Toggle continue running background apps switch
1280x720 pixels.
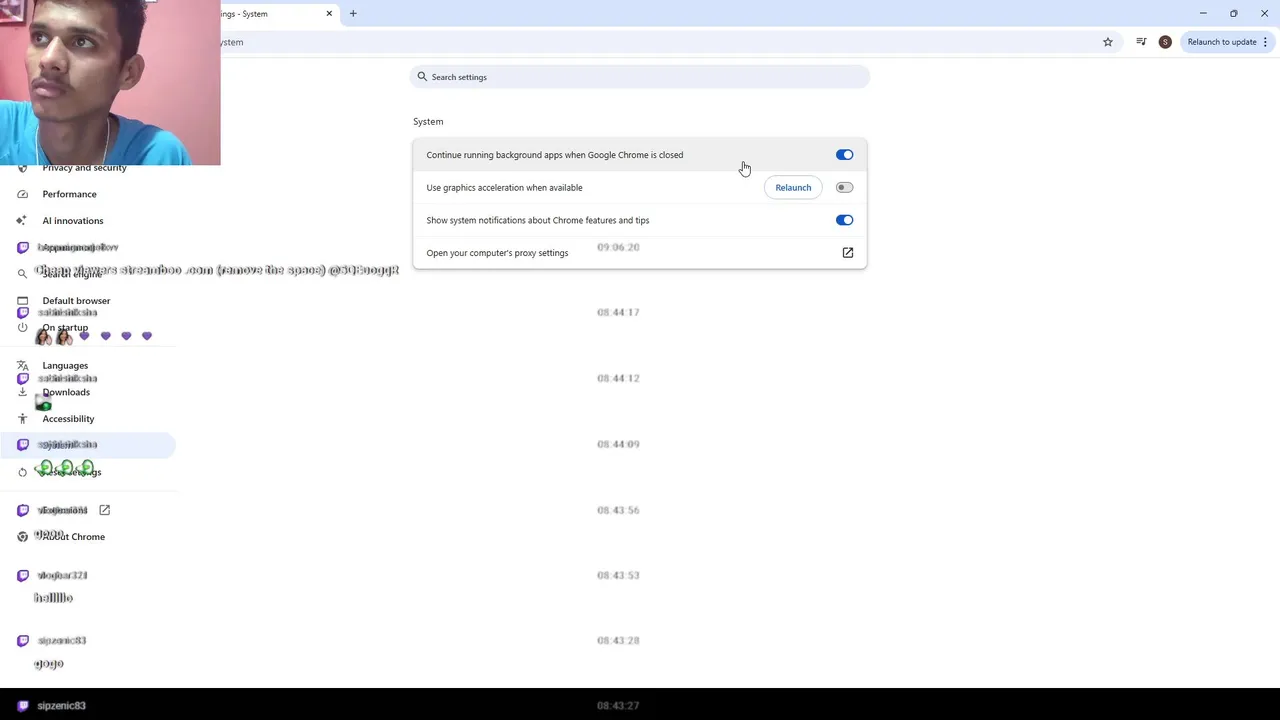click(x=845, y=155)
